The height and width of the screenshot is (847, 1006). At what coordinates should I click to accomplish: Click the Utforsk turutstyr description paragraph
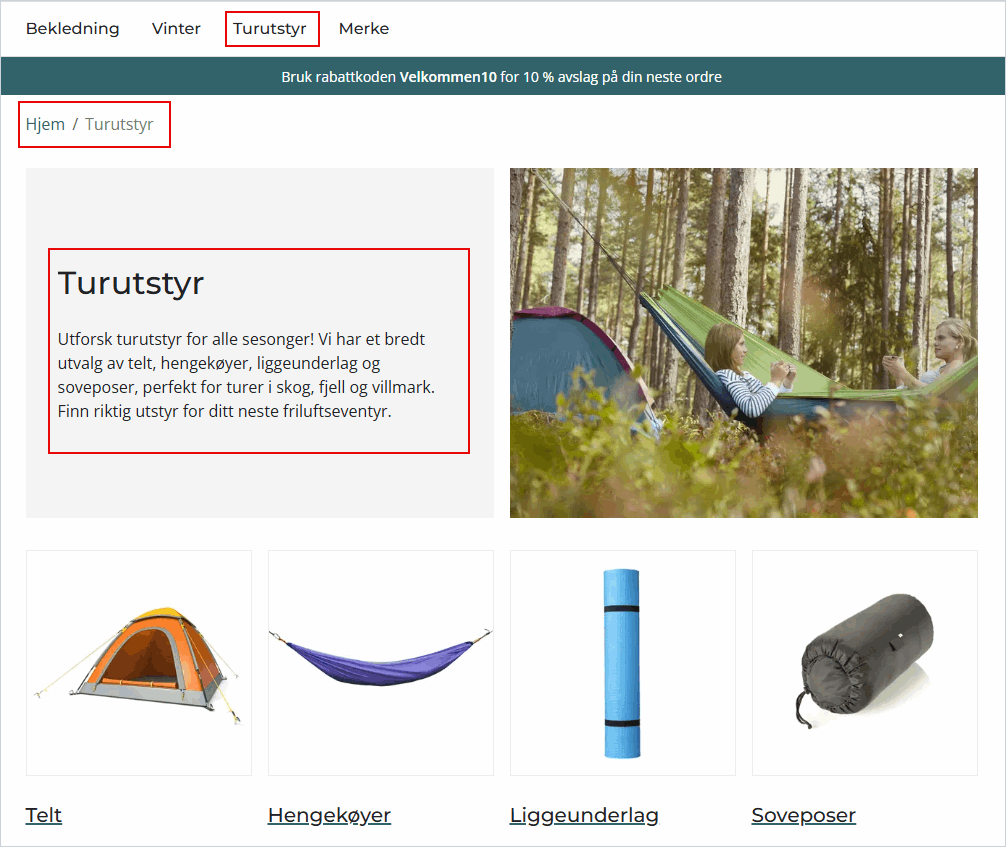tap(248, 375)
